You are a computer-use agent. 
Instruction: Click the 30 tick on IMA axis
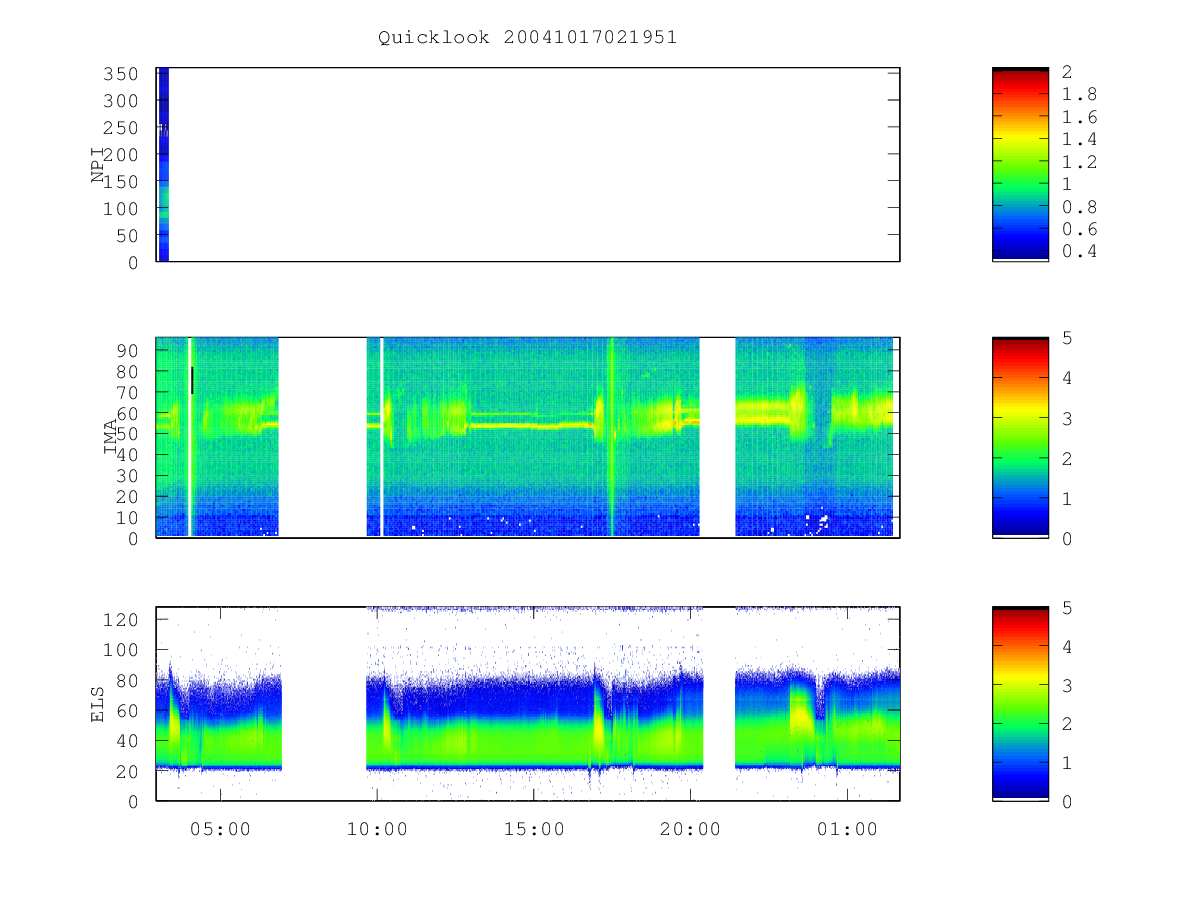[127, 476]
